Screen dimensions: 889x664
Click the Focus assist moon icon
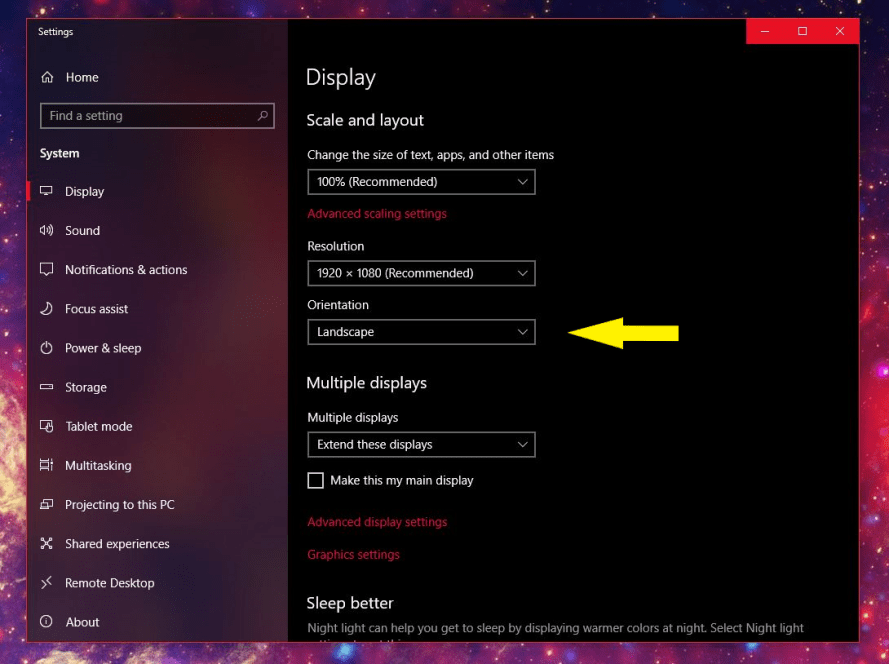(46, 309)
